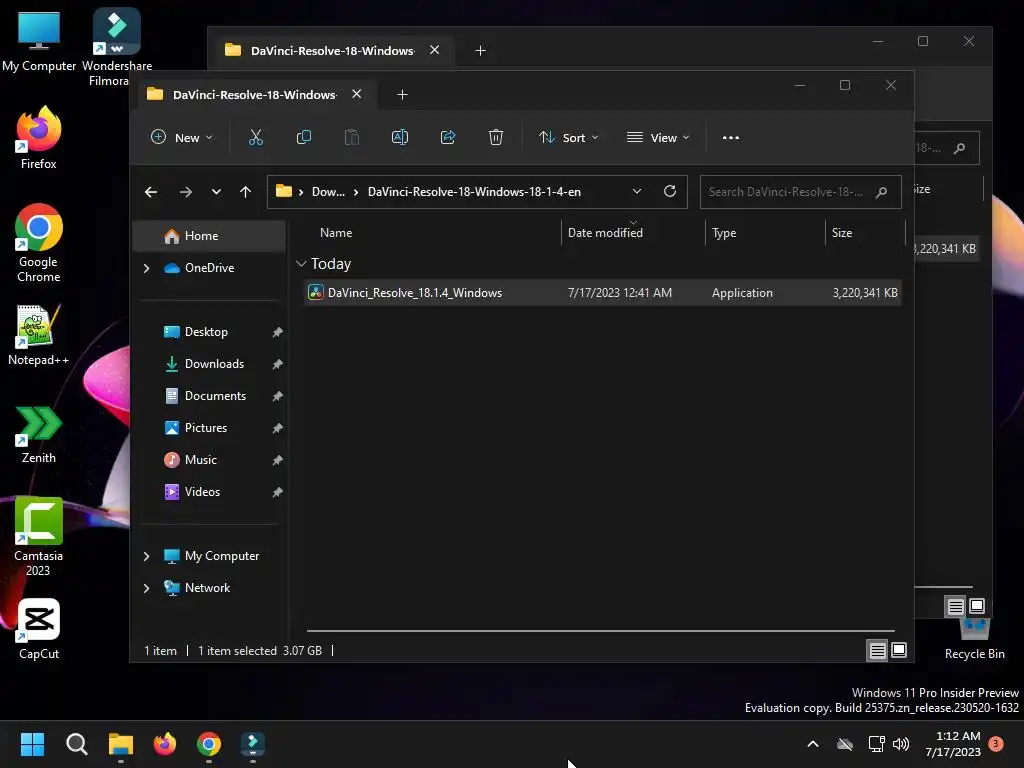This screenshot has height=768, width=1024.
Task: Unpin Music from quick access
Action: 278,460
